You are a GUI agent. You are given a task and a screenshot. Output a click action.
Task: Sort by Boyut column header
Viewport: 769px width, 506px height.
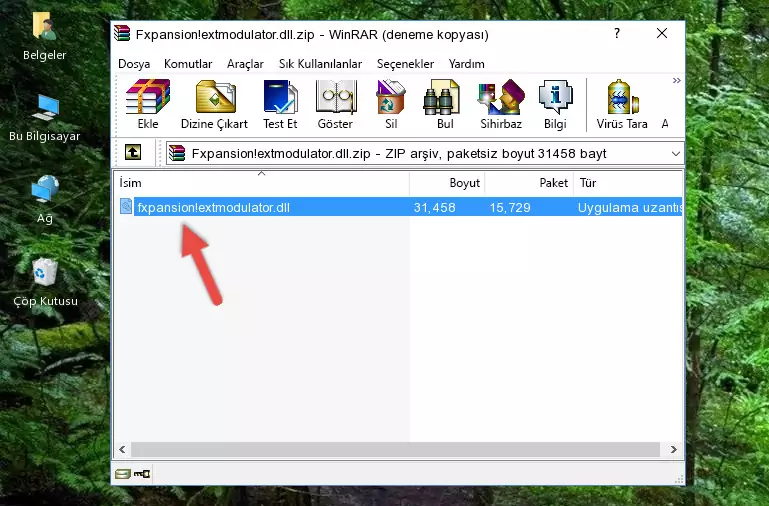447,182
